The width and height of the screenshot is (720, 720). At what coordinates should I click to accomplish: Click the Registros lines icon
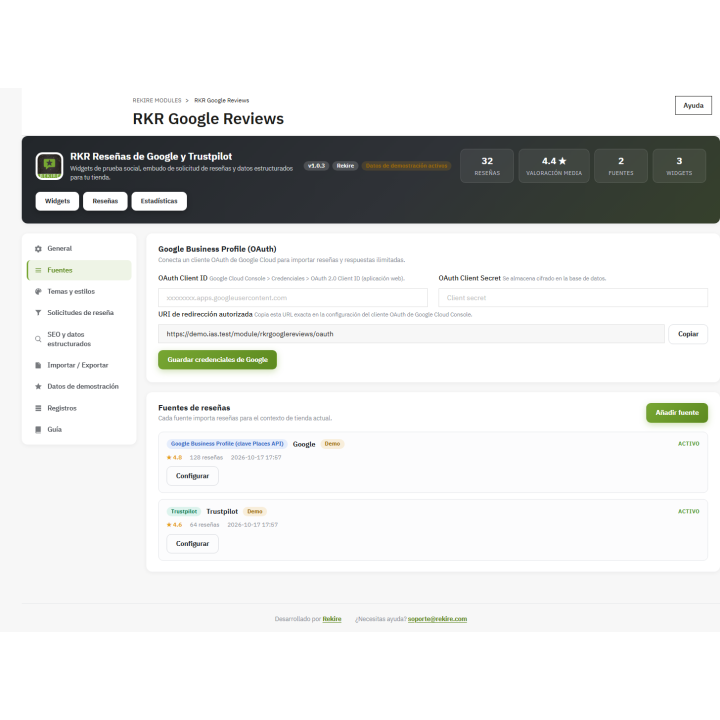point(38,408)
